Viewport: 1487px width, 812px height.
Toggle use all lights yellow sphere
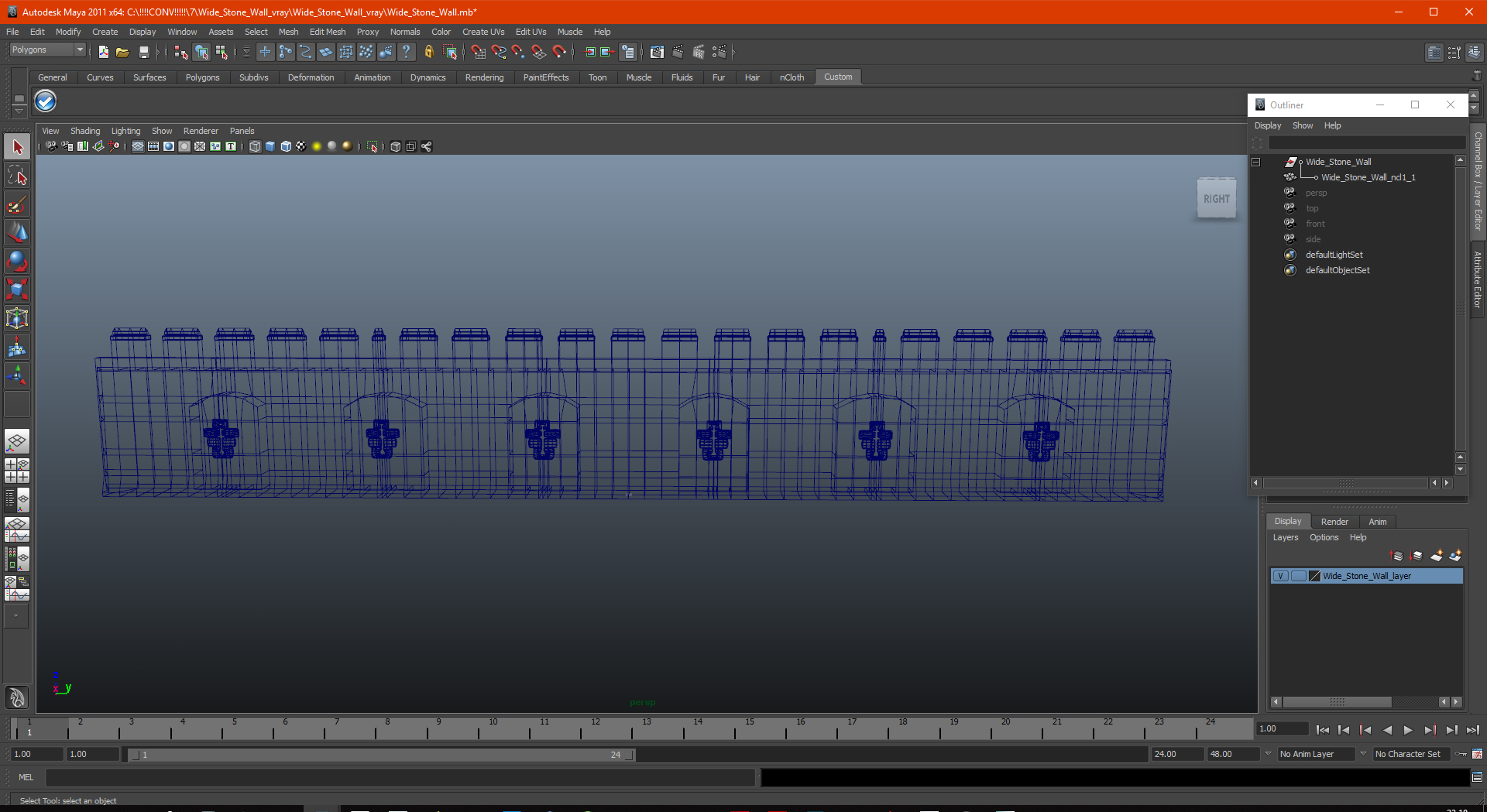(317, 146)
